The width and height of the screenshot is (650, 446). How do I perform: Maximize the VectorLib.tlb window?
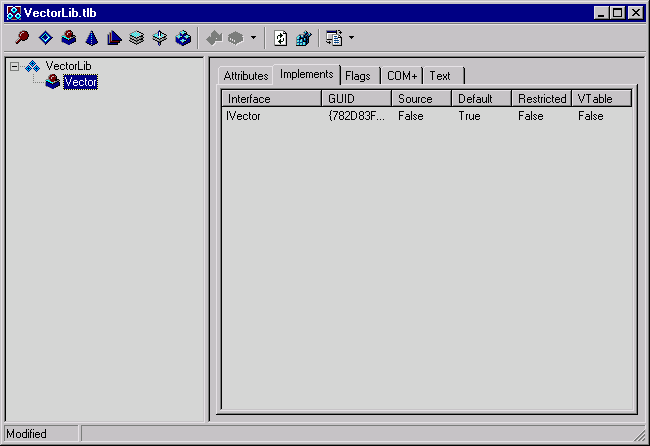[x=617, y=13]
